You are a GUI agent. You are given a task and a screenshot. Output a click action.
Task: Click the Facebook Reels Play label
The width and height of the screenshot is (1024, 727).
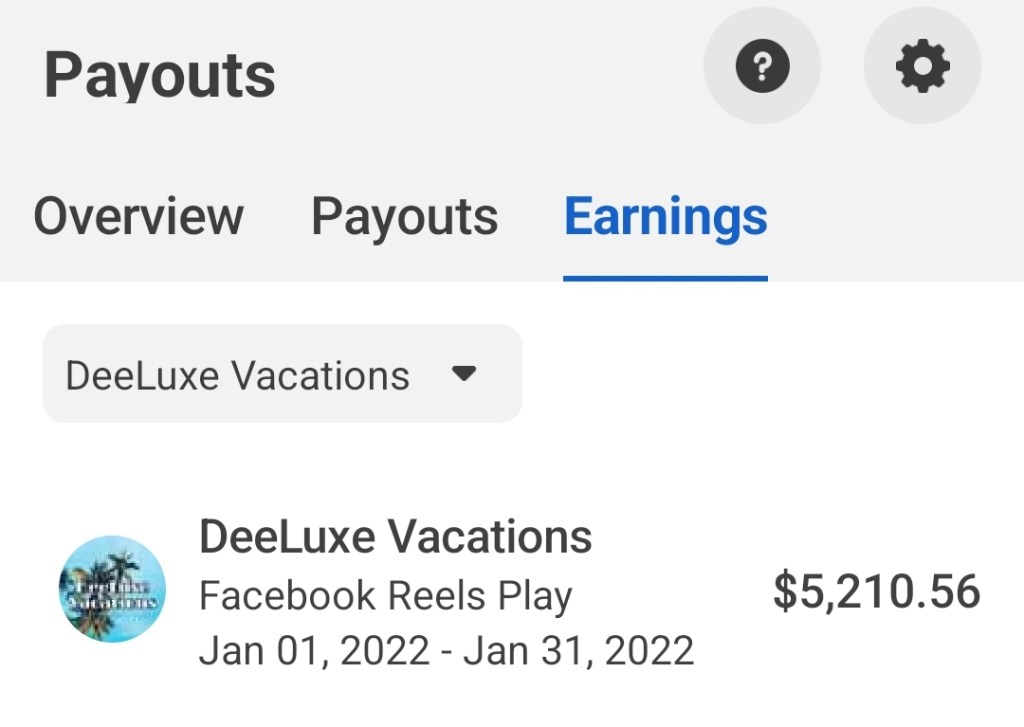[x=385, y=596]
